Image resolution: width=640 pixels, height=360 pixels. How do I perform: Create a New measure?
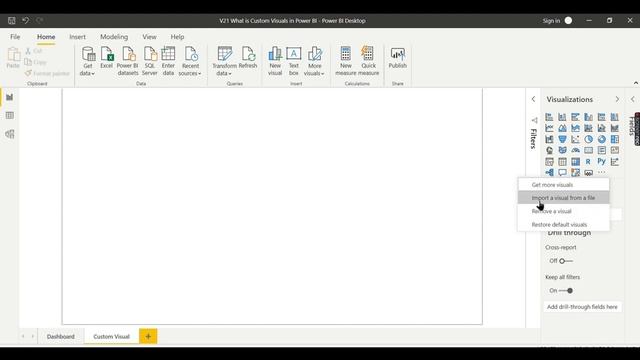(x=346, y=61)
